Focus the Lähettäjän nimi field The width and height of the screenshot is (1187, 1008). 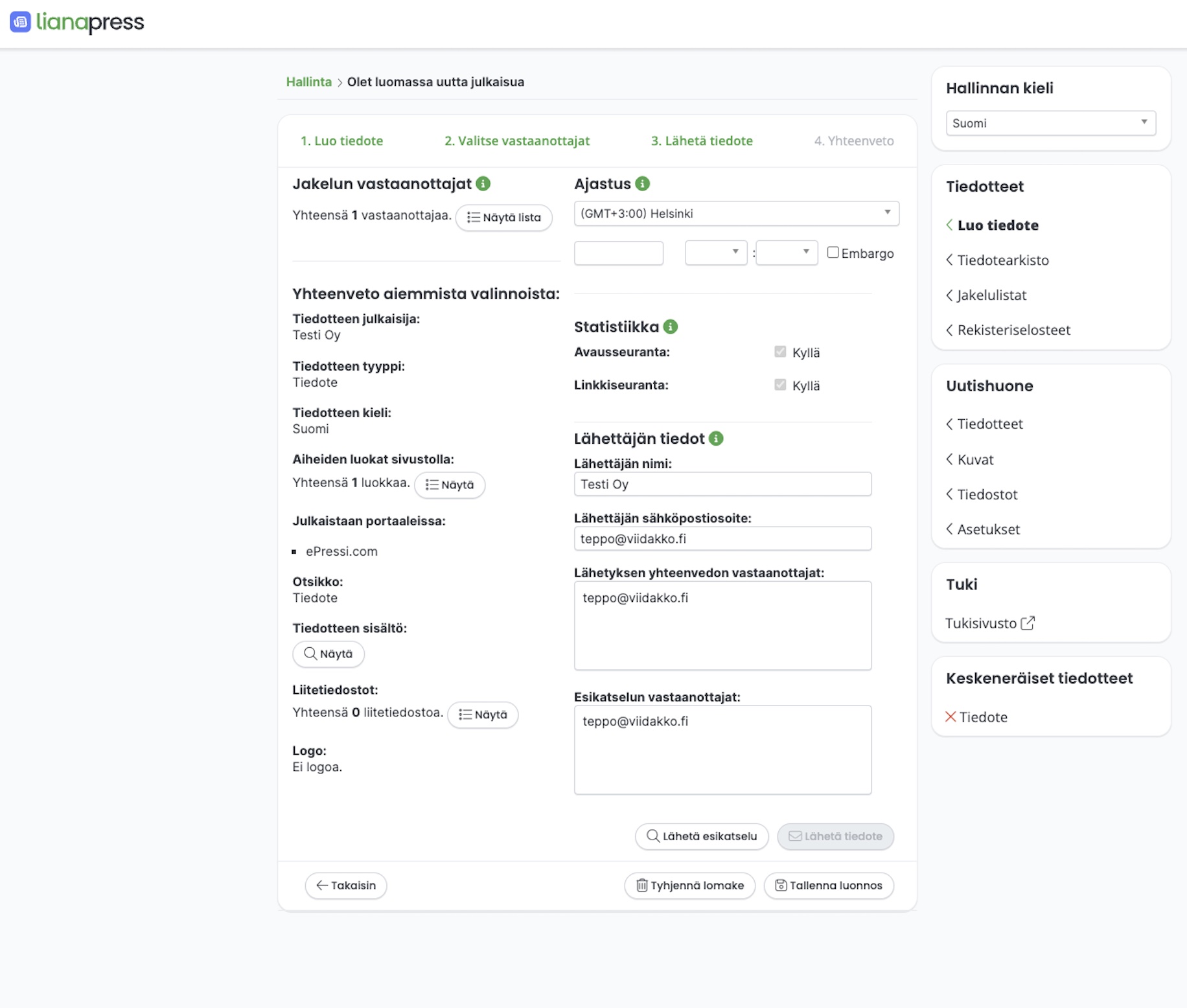723,484
